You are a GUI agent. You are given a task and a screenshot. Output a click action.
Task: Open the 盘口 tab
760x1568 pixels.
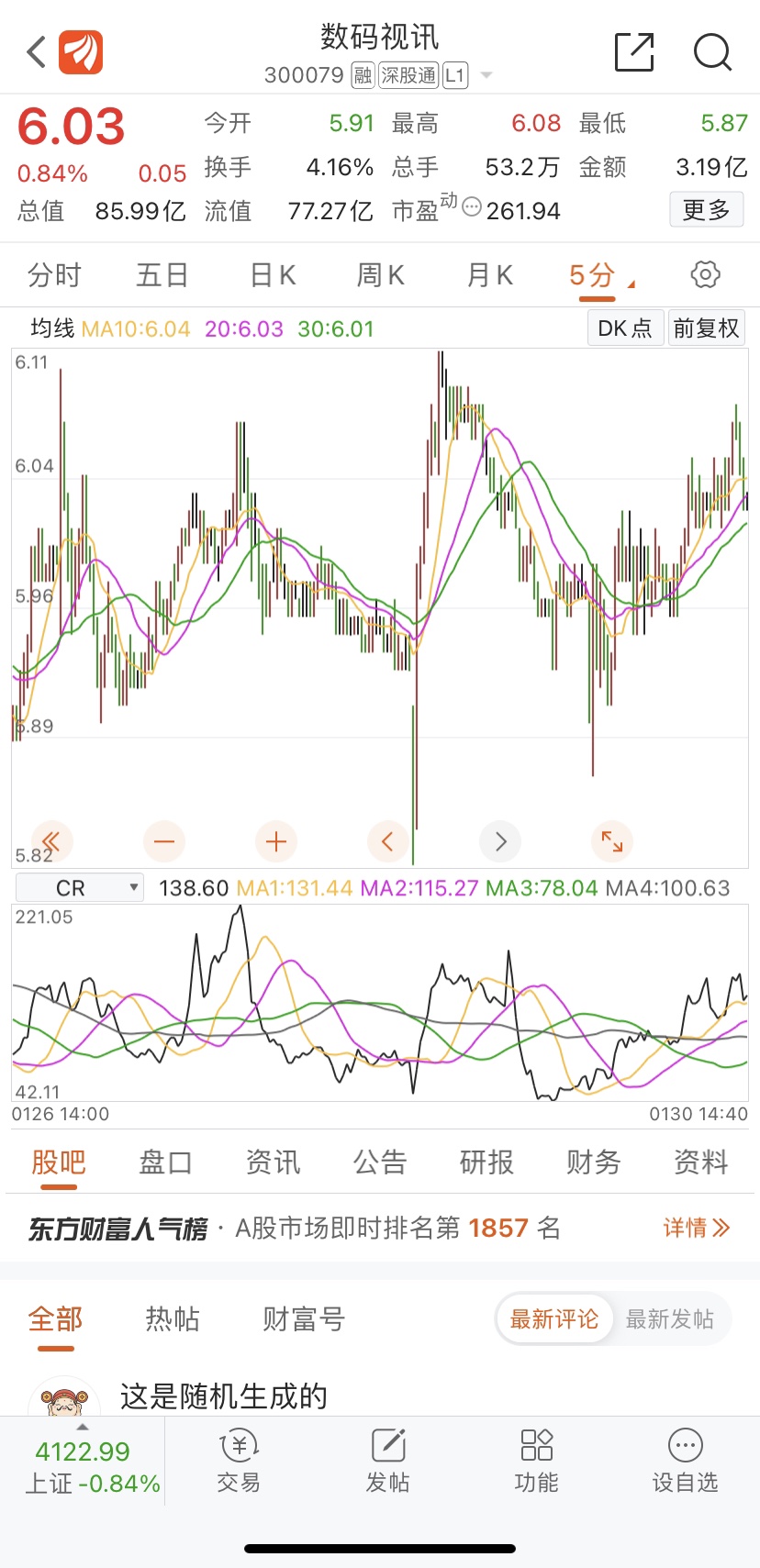[165, 1162]
